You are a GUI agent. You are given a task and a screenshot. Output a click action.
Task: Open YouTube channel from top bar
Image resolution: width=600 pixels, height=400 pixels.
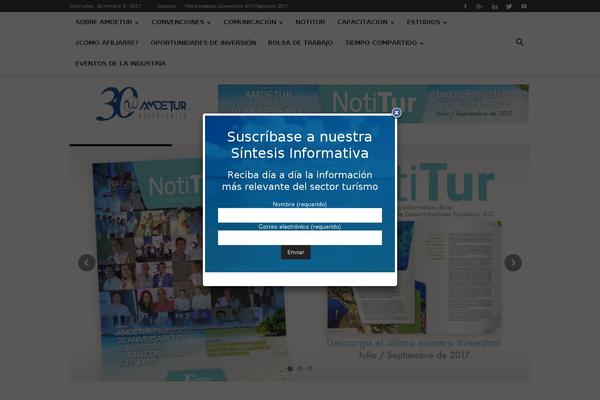[524, 6]
